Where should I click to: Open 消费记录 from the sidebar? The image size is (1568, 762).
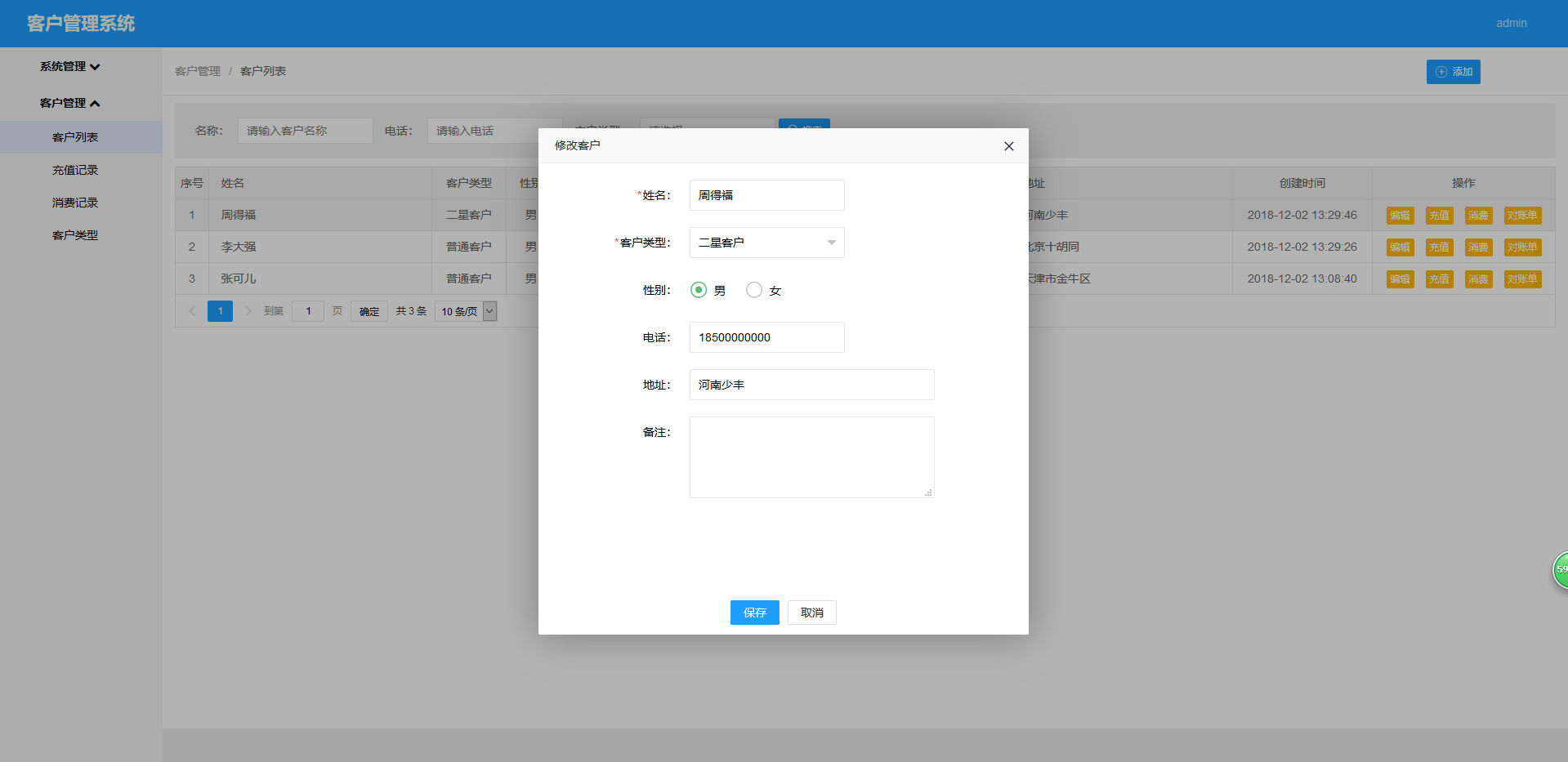74,202
